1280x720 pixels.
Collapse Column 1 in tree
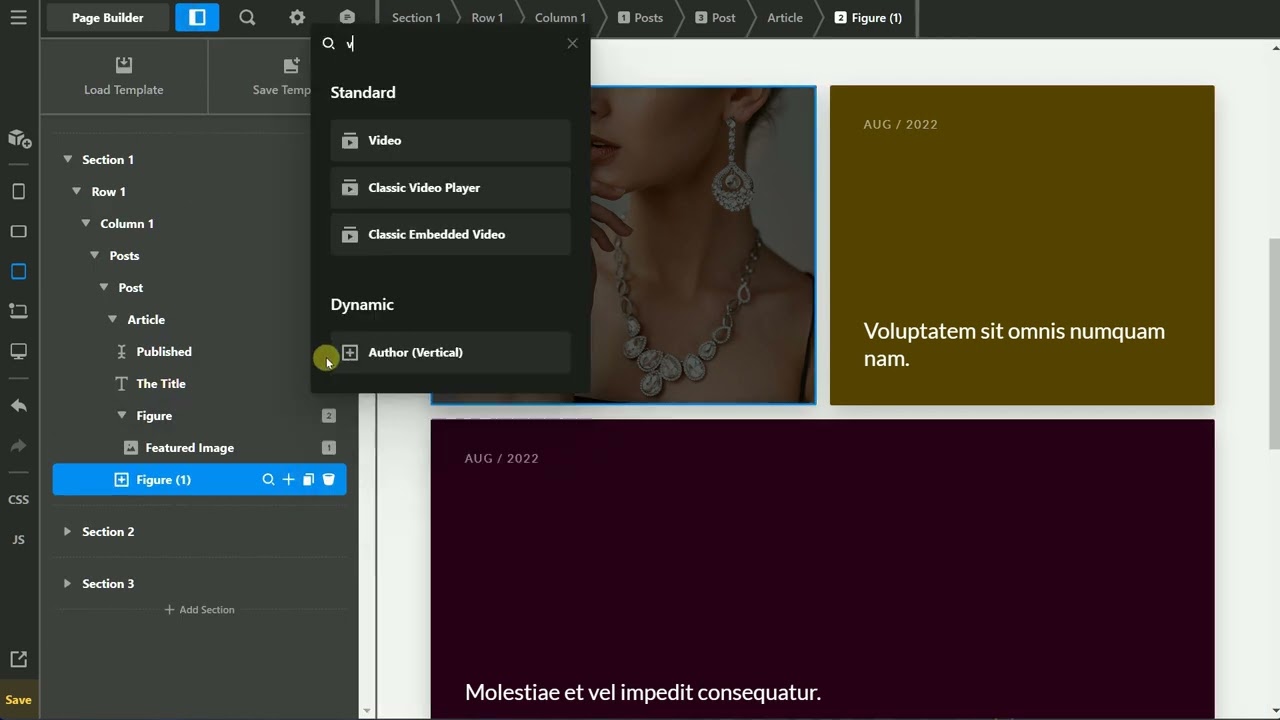coord(86,223)
